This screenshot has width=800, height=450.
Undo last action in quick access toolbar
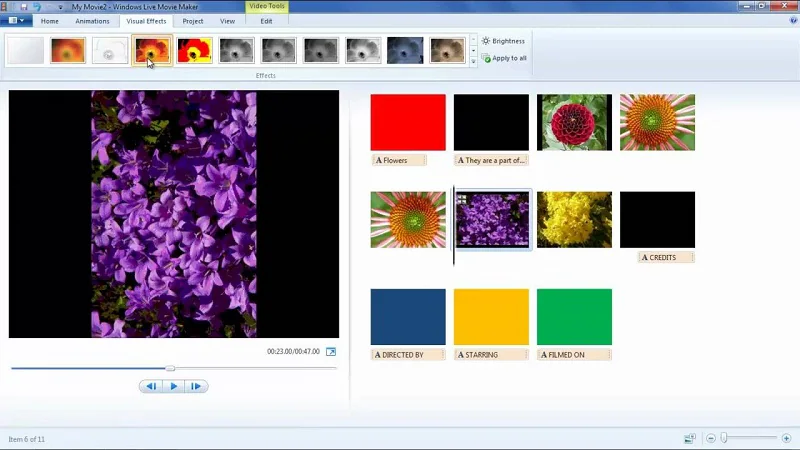pyautogui.click(x=37, y=7)
